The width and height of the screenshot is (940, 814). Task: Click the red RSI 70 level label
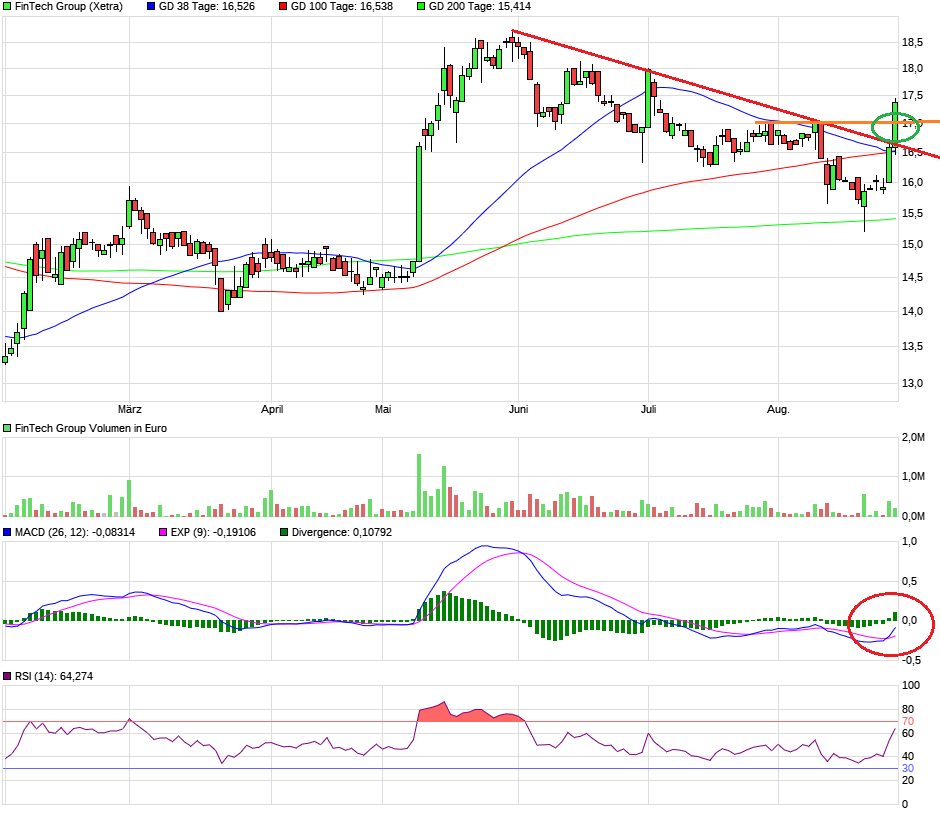[x=909, y=721]
